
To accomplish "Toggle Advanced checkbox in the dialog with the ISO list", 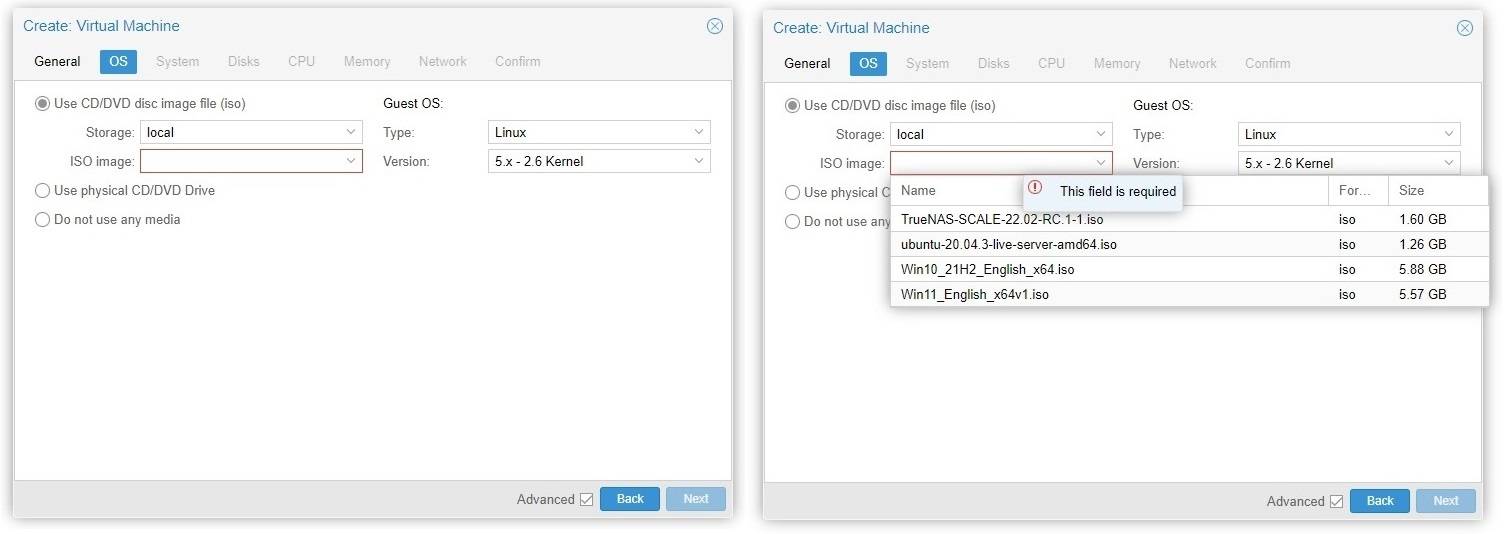I will [1336, 501].
